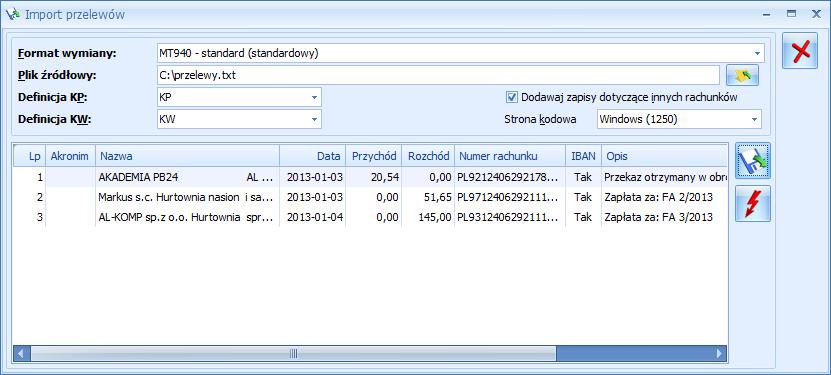The width and height of the screenshot is (831, 375).
Task: Click the red lightning bolt icon
Action: coord(753,203)
